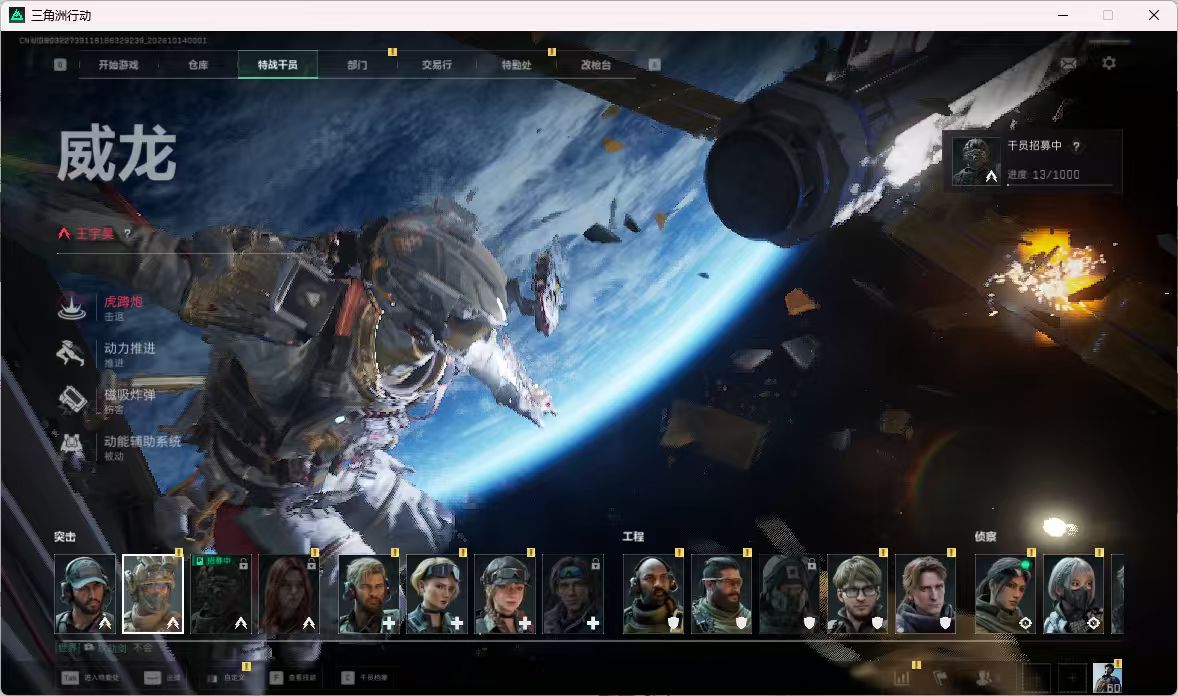The width and height of the screenshot is (1178, 696).
Task: Select the 动力推进 skill icon
Action: [71, 353]
